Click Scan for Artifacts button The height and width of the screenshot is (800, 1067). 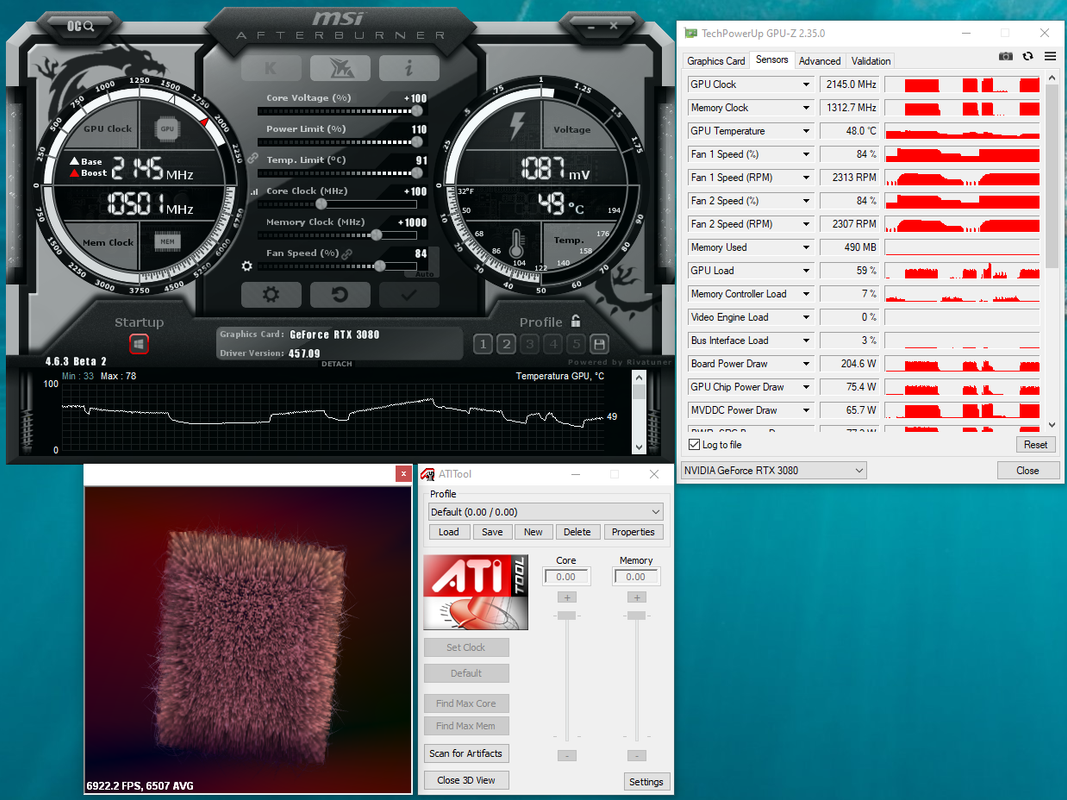(465, 753)
